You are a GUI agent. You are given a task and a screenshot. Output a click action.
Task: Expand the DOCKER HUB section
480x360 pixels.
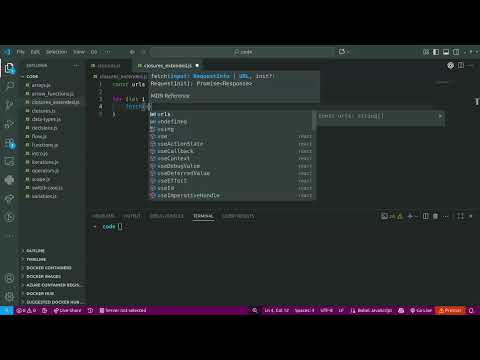[40, 294]
